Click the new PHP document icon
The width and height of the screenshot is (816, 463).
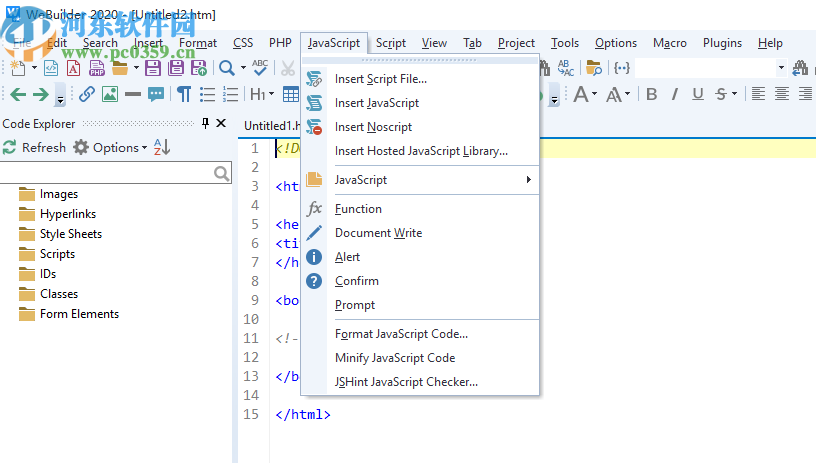coord(97,68)
